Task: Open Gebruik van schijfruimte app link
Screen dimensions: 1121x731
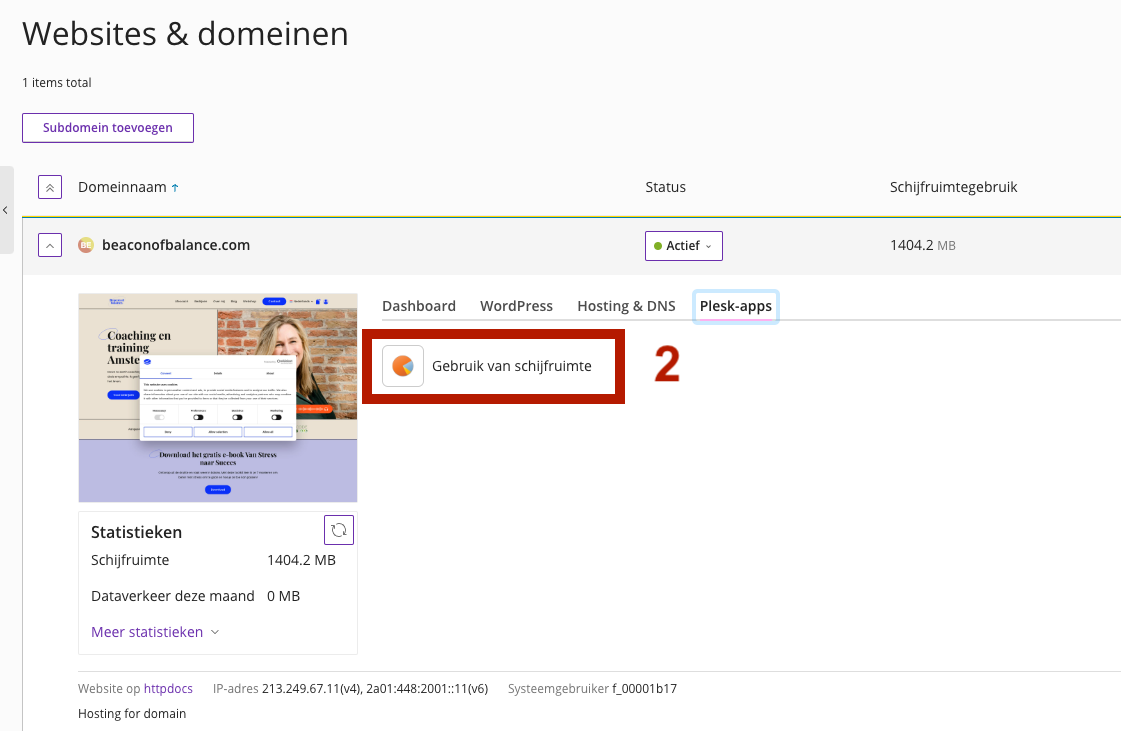Action: point(511,366)
